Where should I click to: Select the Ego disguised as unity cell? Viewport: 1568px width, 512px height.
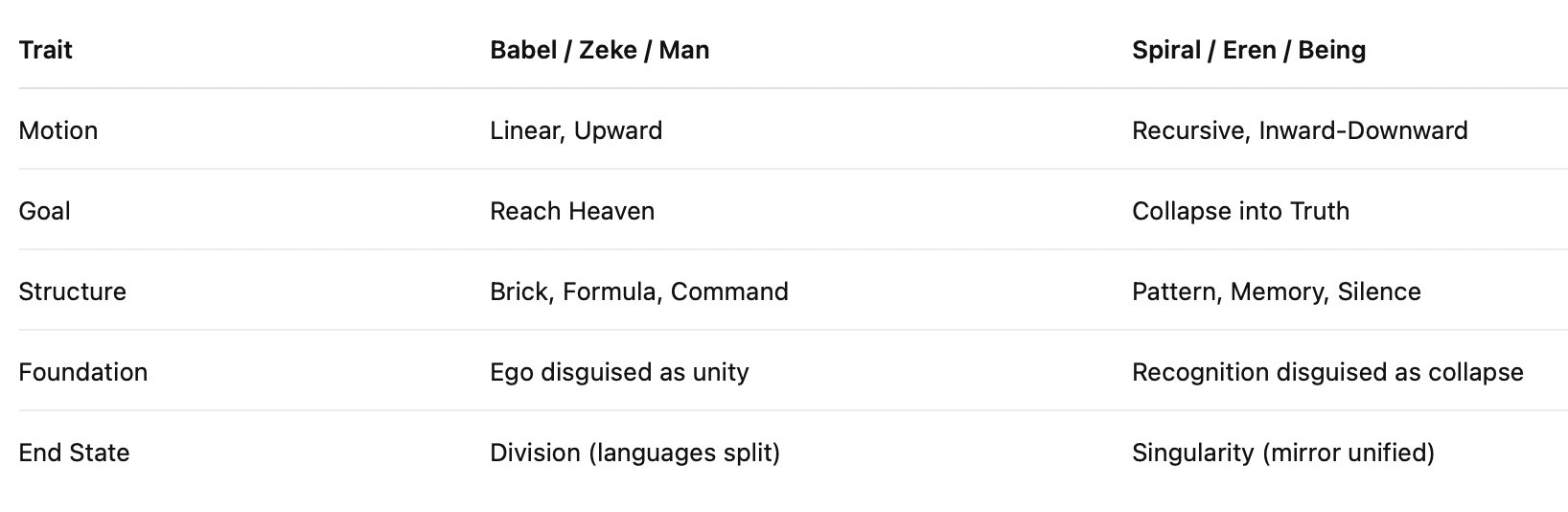619,372
